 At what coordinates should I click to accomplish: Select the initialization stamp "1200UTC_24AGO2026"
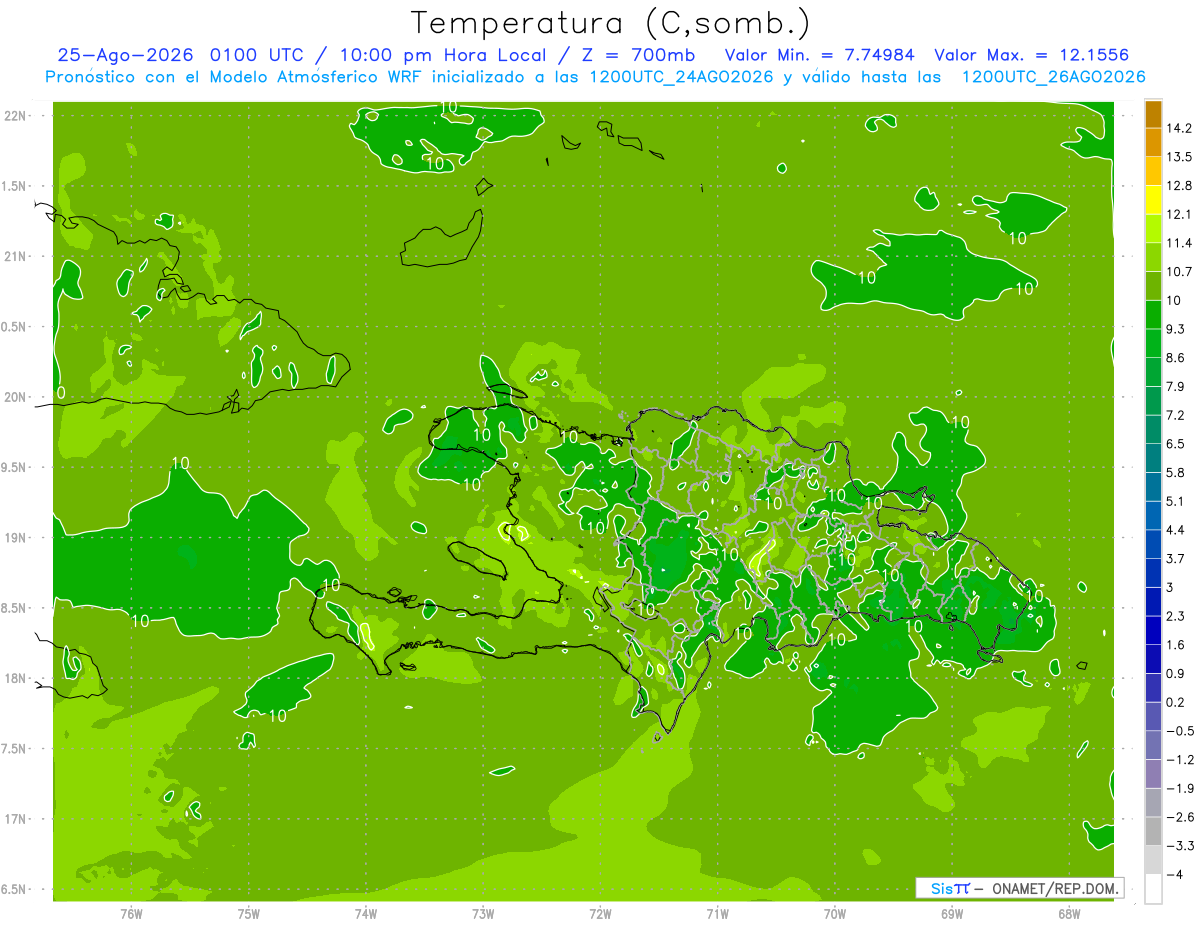click(x=681, y=77)
